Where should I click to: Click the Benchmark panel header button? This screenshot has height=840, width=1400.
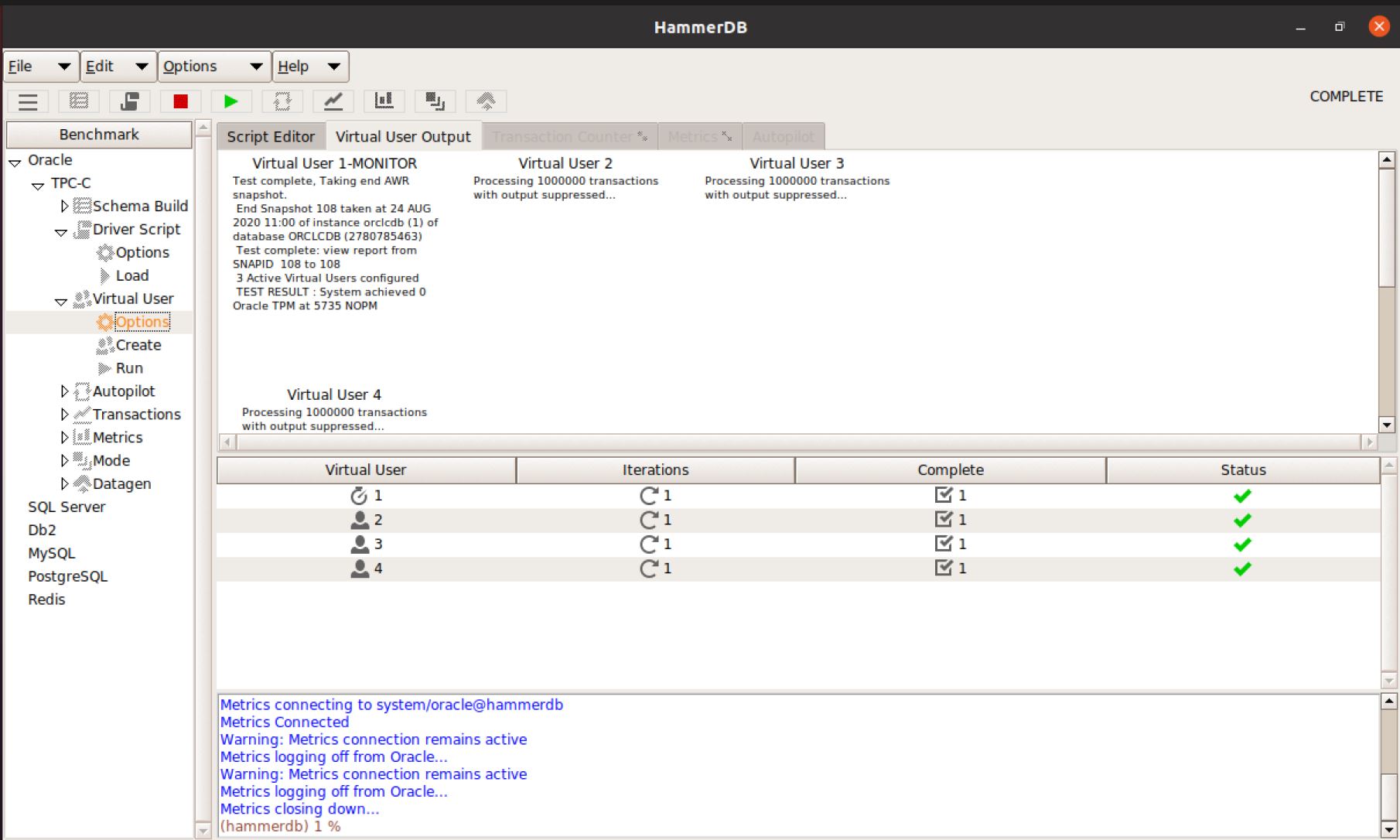[99, 135]
